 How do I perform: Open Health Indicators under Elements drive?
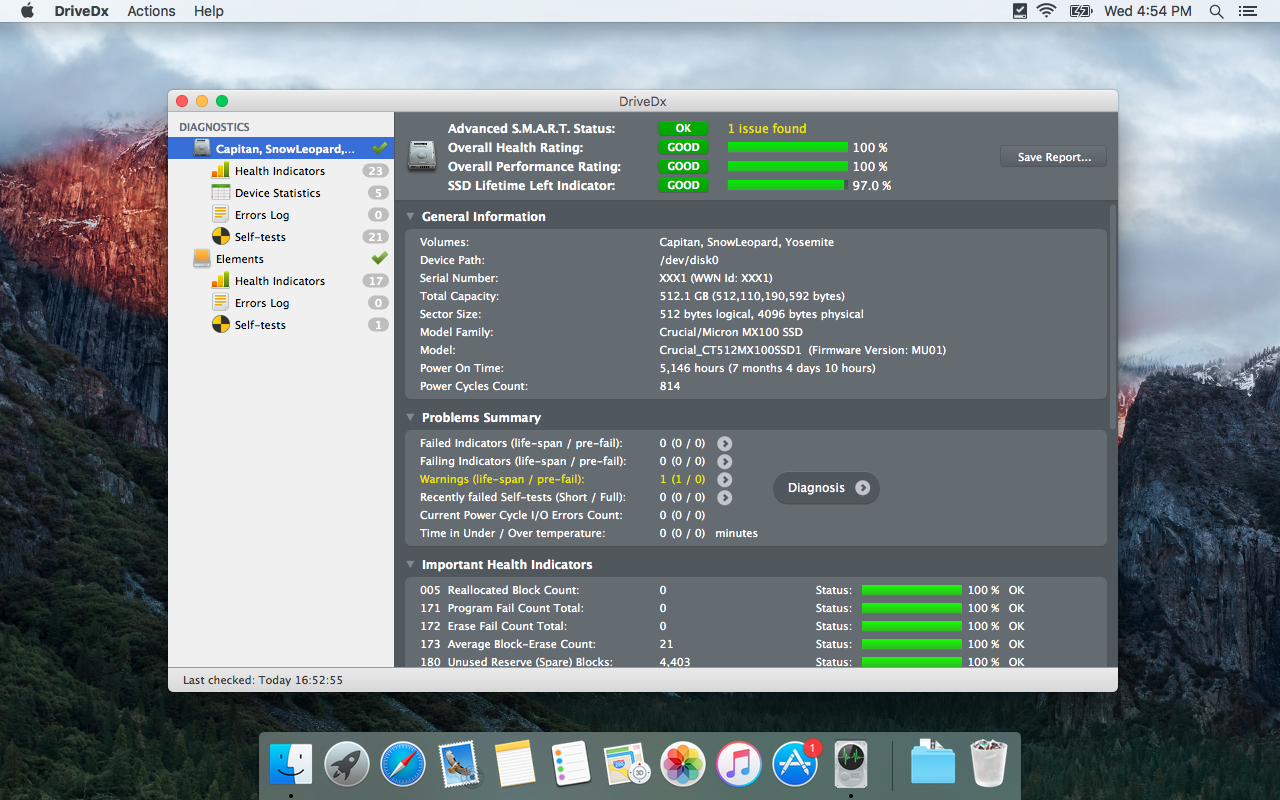click(x=281, y=281)
